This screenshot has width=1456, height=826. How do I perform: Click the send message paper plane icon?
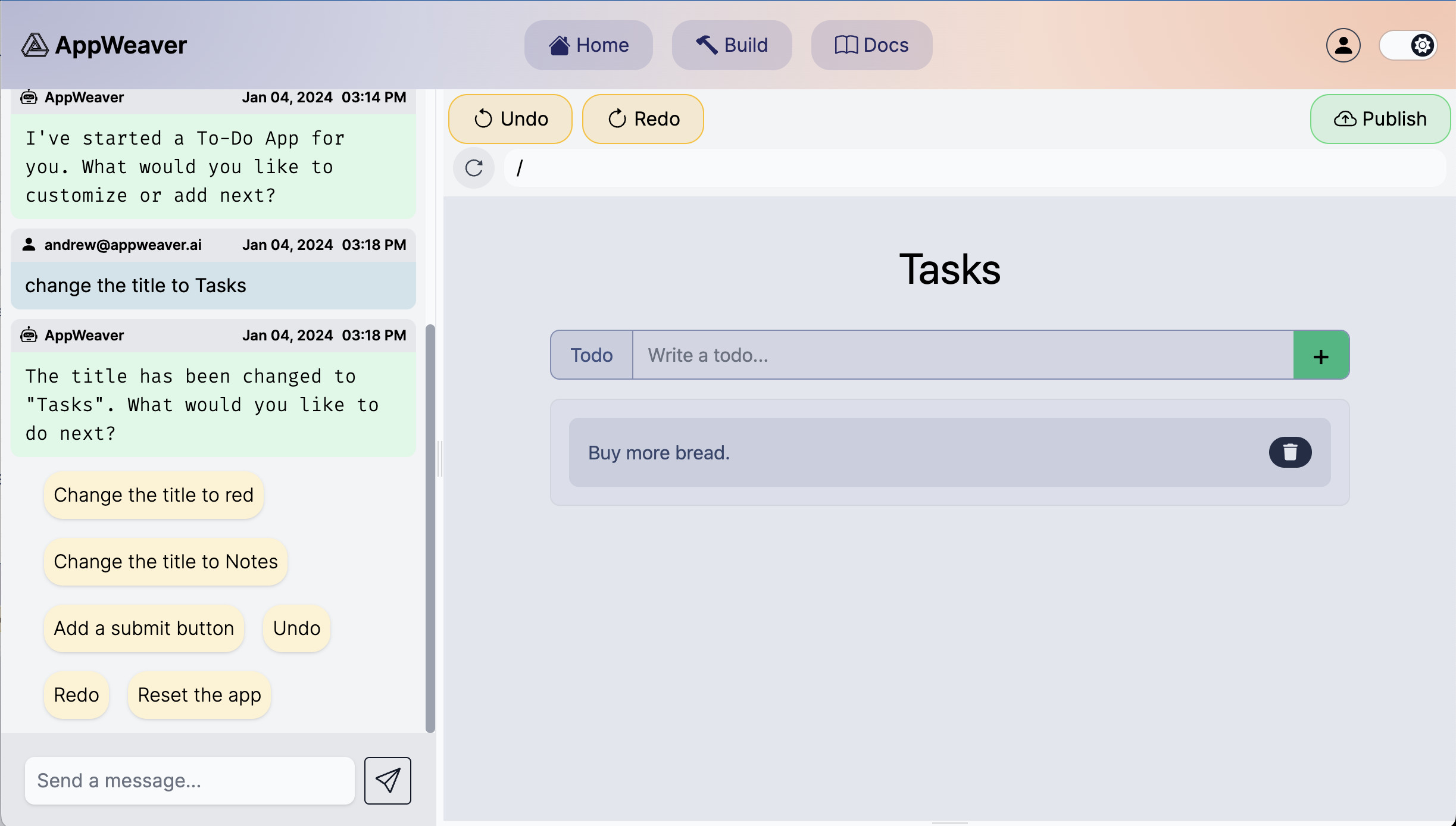click(388, 780)
